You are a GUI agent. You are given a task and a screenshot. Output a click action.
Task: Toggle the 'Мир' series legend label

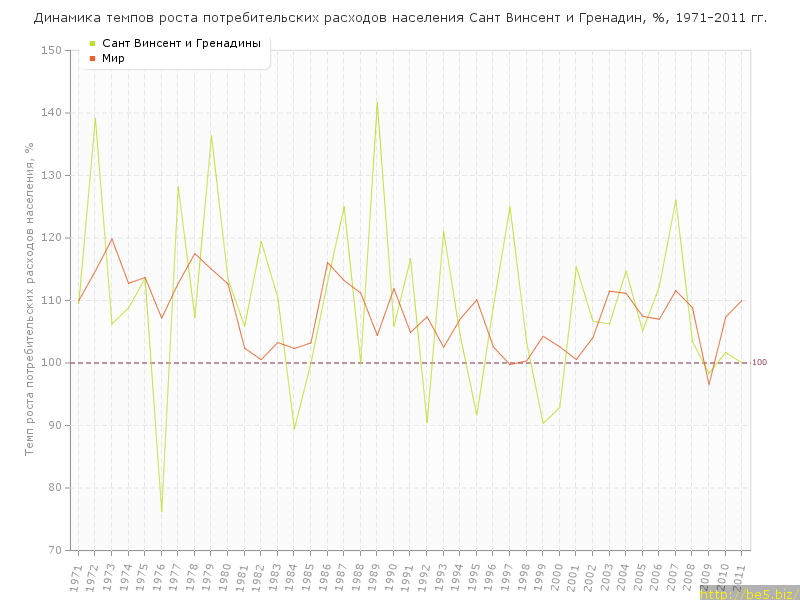point(113,58)
